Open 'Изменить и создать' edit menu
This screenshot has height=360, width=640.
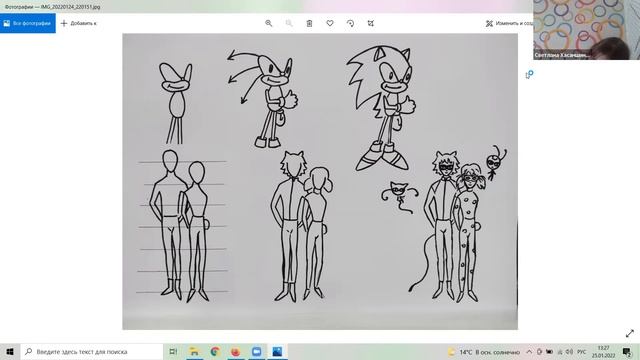pyautogui.click(x=509, y=23)
